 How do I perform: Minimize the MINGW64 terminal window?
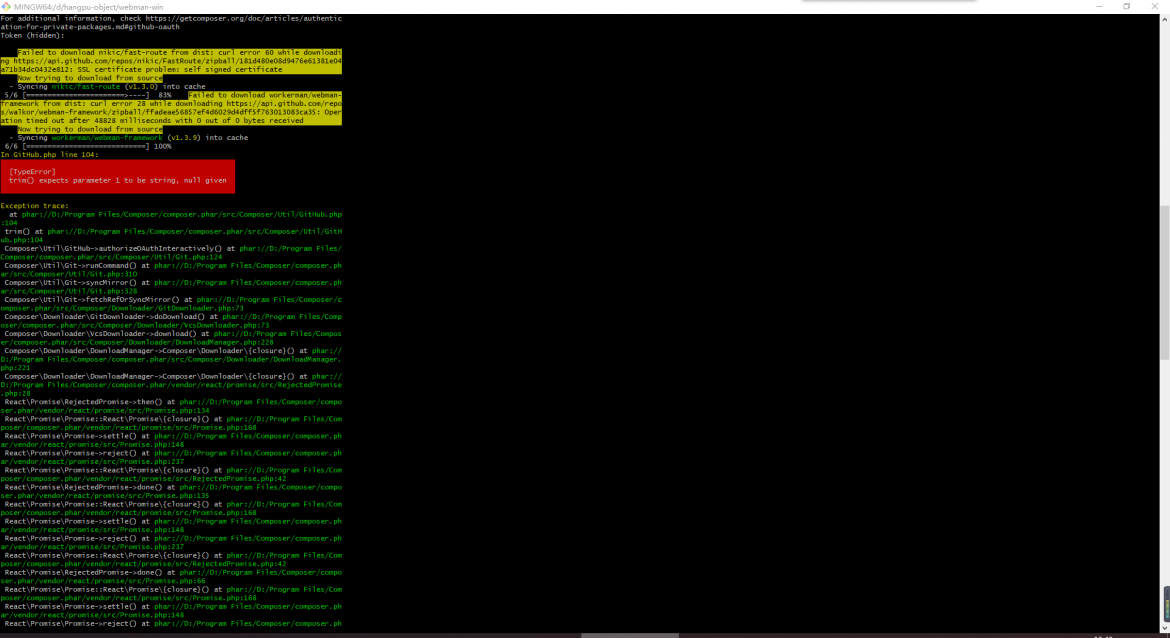[x=1099, y=6]
